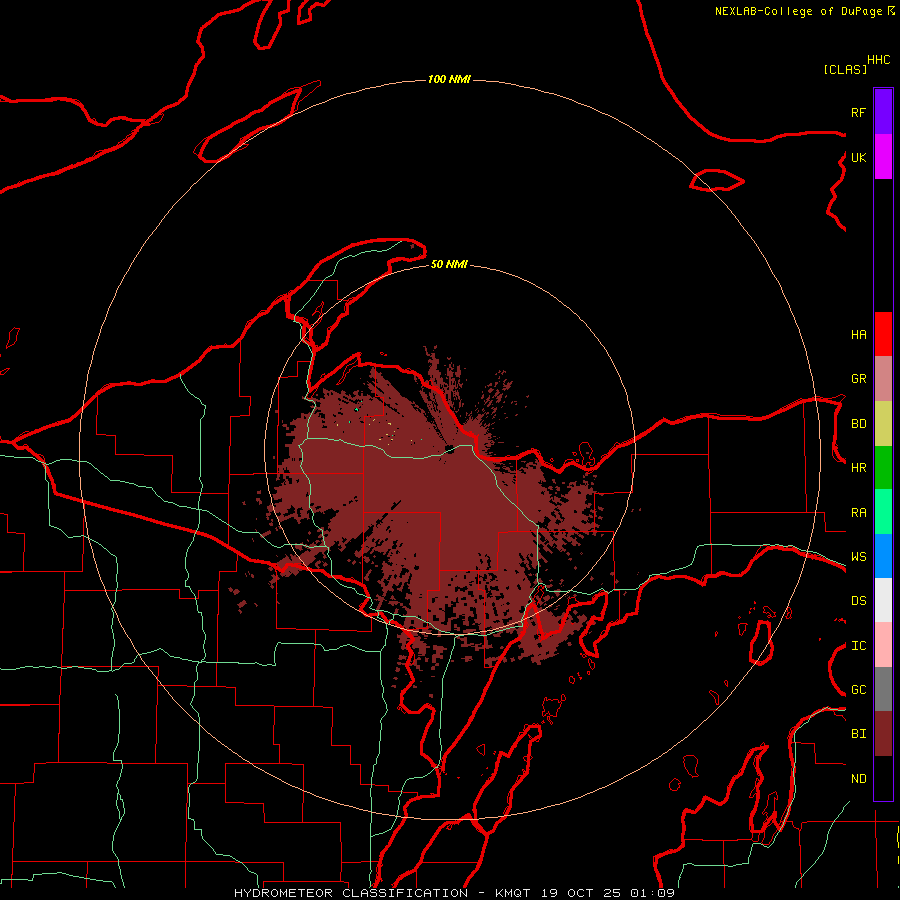
Task: Click the 50 NMI range ring label
Action: tap(449, 264)
